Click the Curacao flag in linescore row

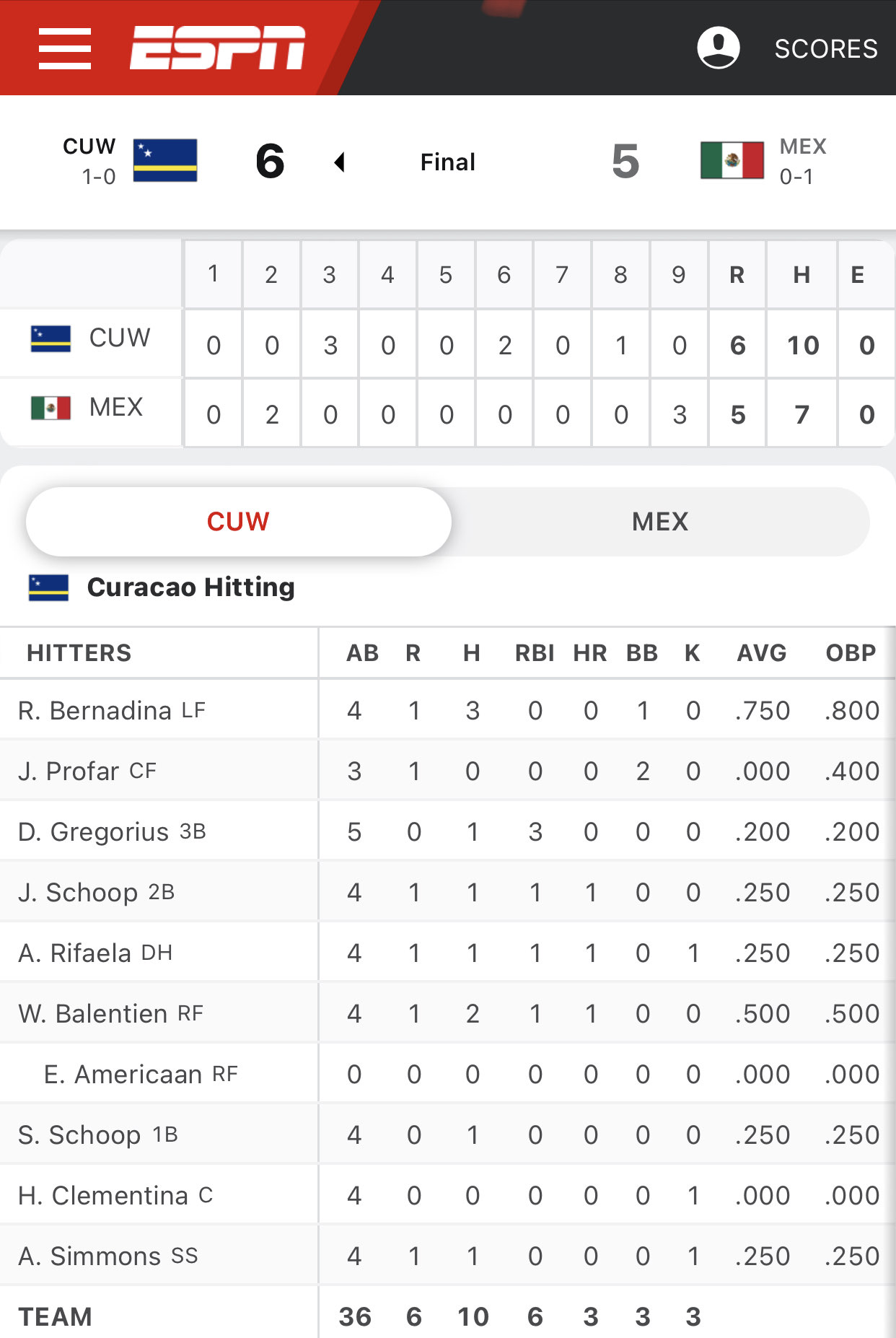click(50, 338)
